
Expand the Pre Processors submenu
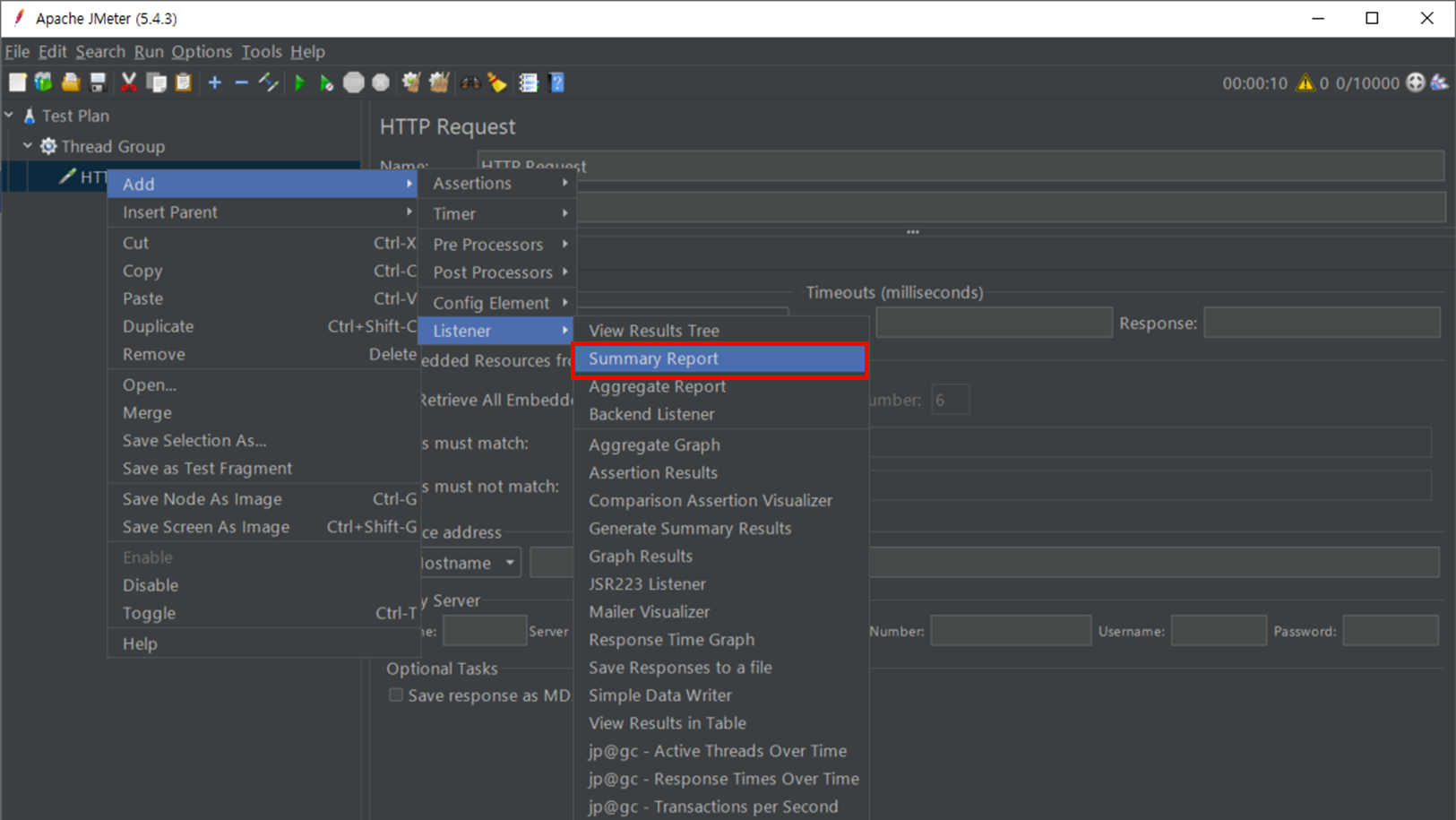pyautogui.click(x=498, y=244)
